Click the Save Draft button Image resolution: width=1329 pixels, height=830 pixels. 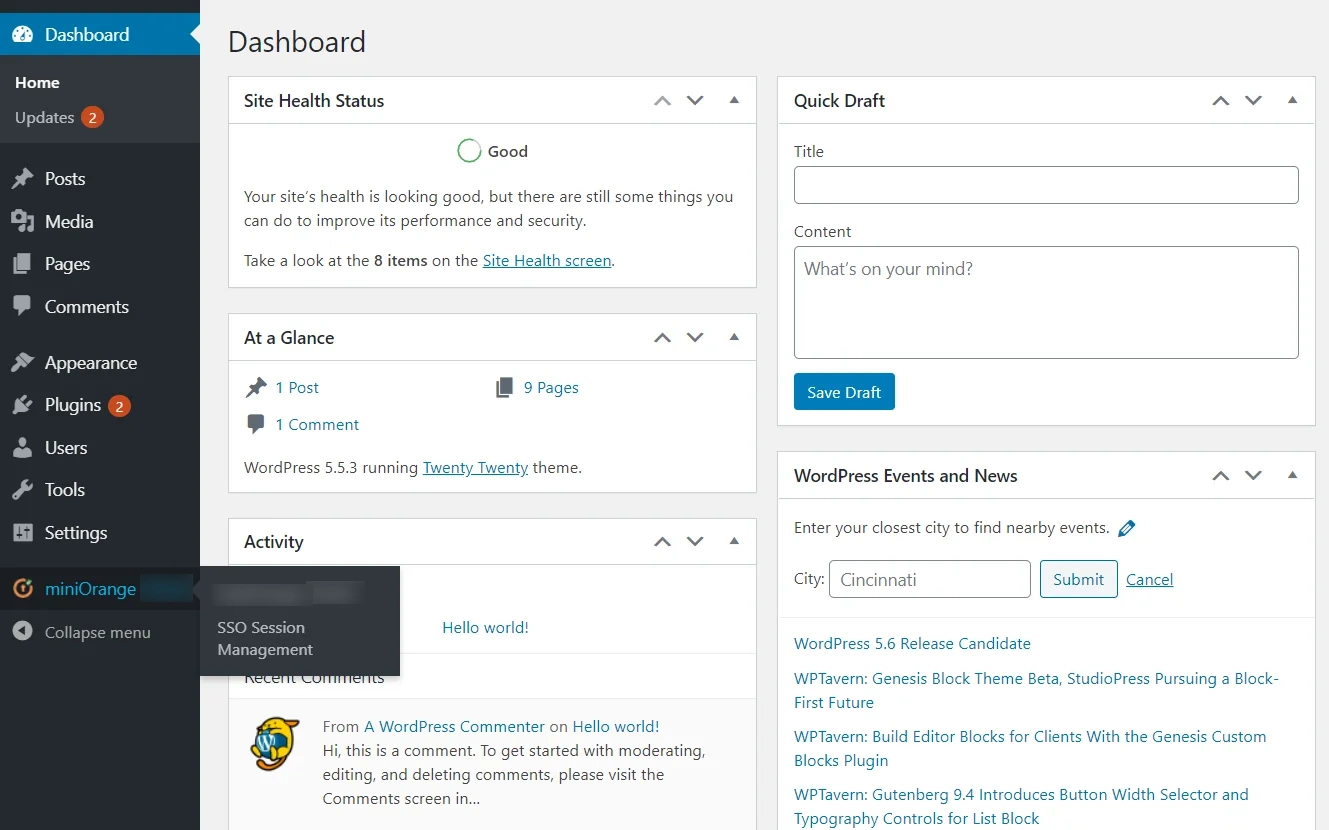coord(844,392)
